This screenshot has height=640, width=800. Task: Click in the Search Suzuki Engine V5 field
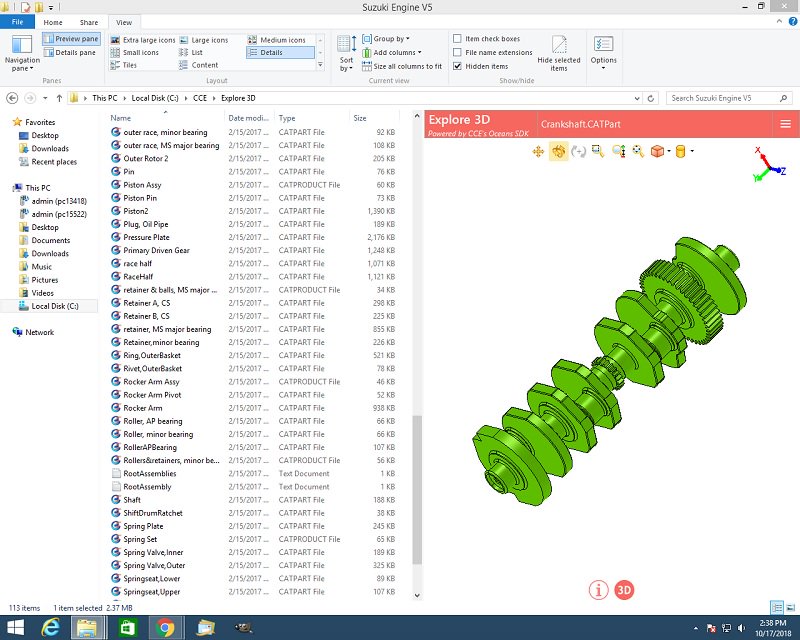pyautogui.click(x=724, y=99)
